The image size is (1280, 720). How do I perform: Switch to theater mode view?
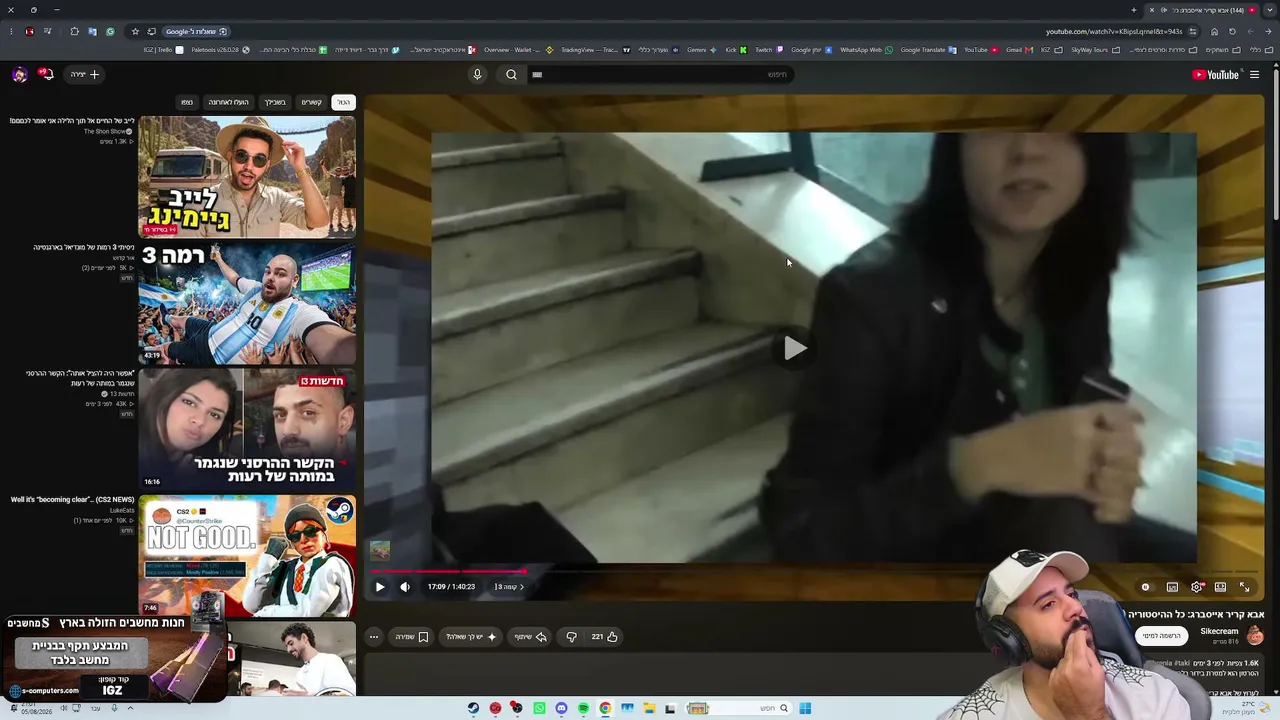click(1220, 587)
